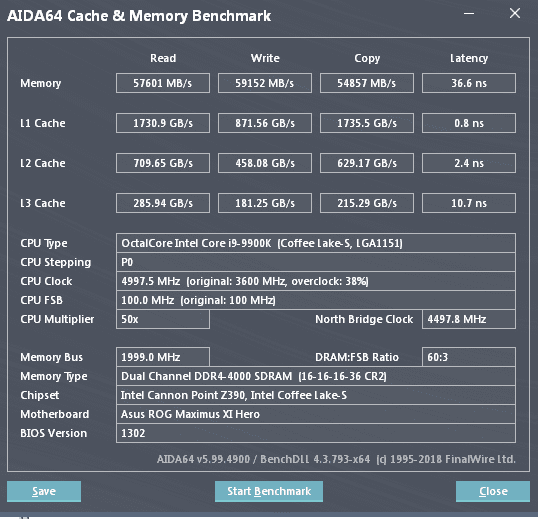Viewport: 538px width, 519px height.
Task: Close window with the X icon
Action: tap(515, 13)
